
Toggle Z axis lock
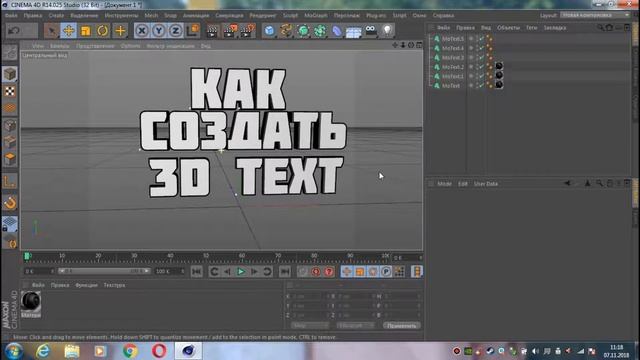coord(176,31)
